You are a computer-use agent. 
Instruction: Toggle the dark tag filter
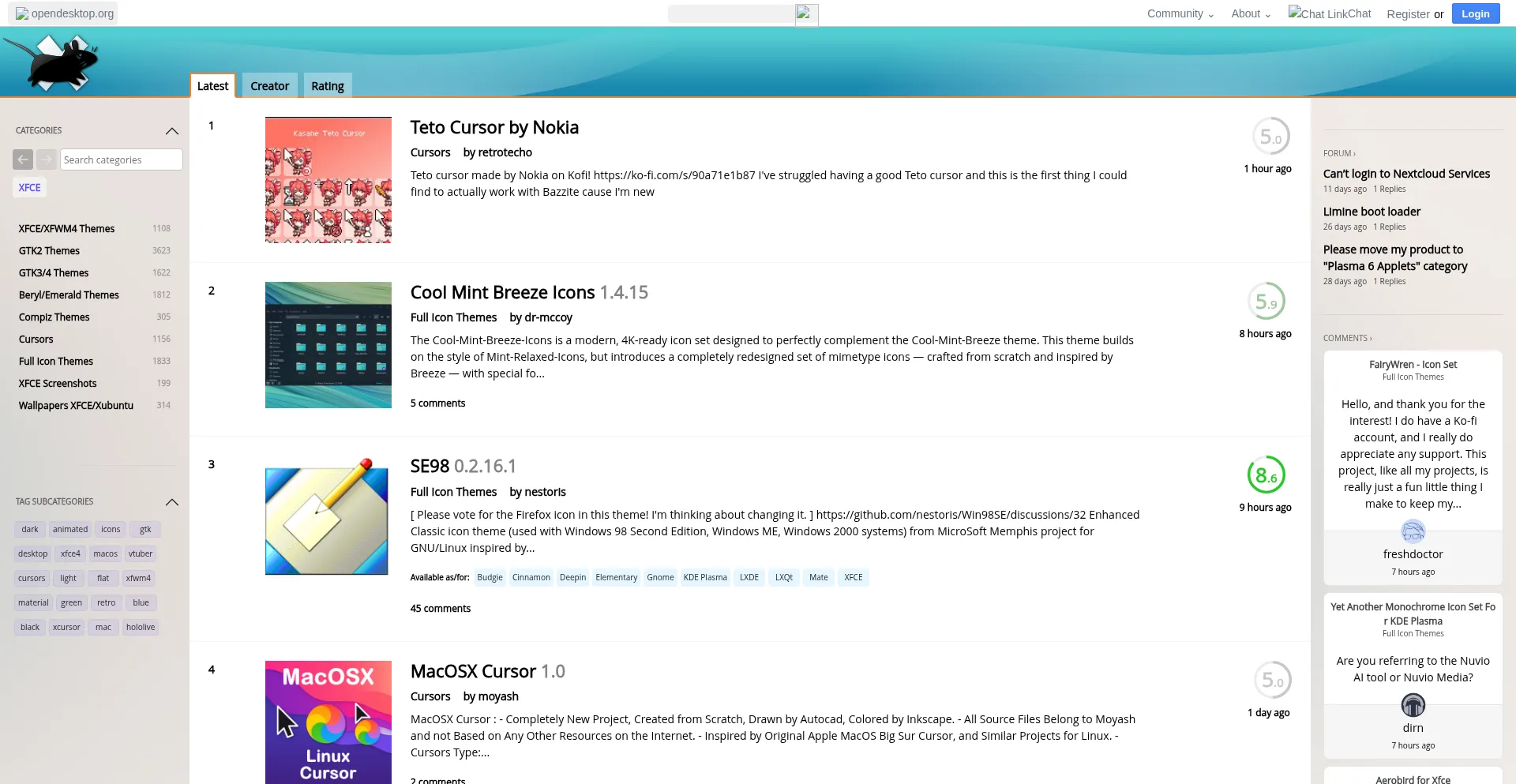(x=30, y=529)
